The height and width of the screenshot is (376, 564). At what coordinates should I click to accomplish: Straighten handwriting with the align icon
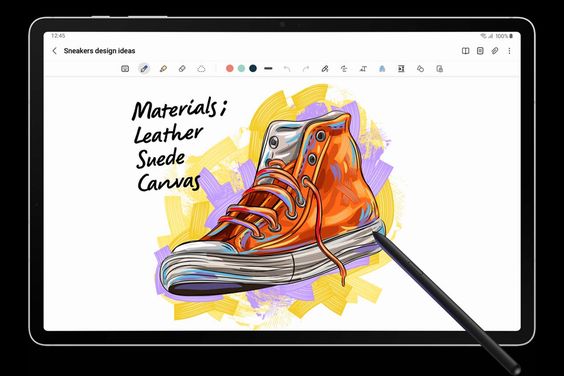344,68
